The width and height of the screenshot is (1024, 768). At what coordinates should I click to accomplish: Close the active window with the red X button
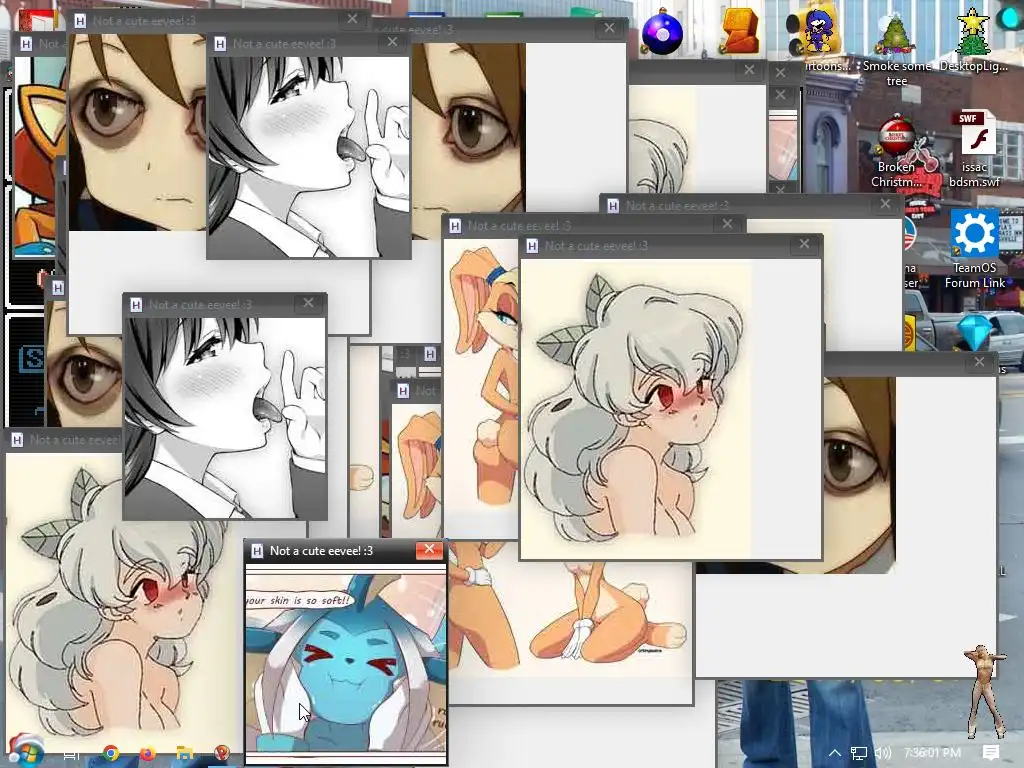coord(429,550)
